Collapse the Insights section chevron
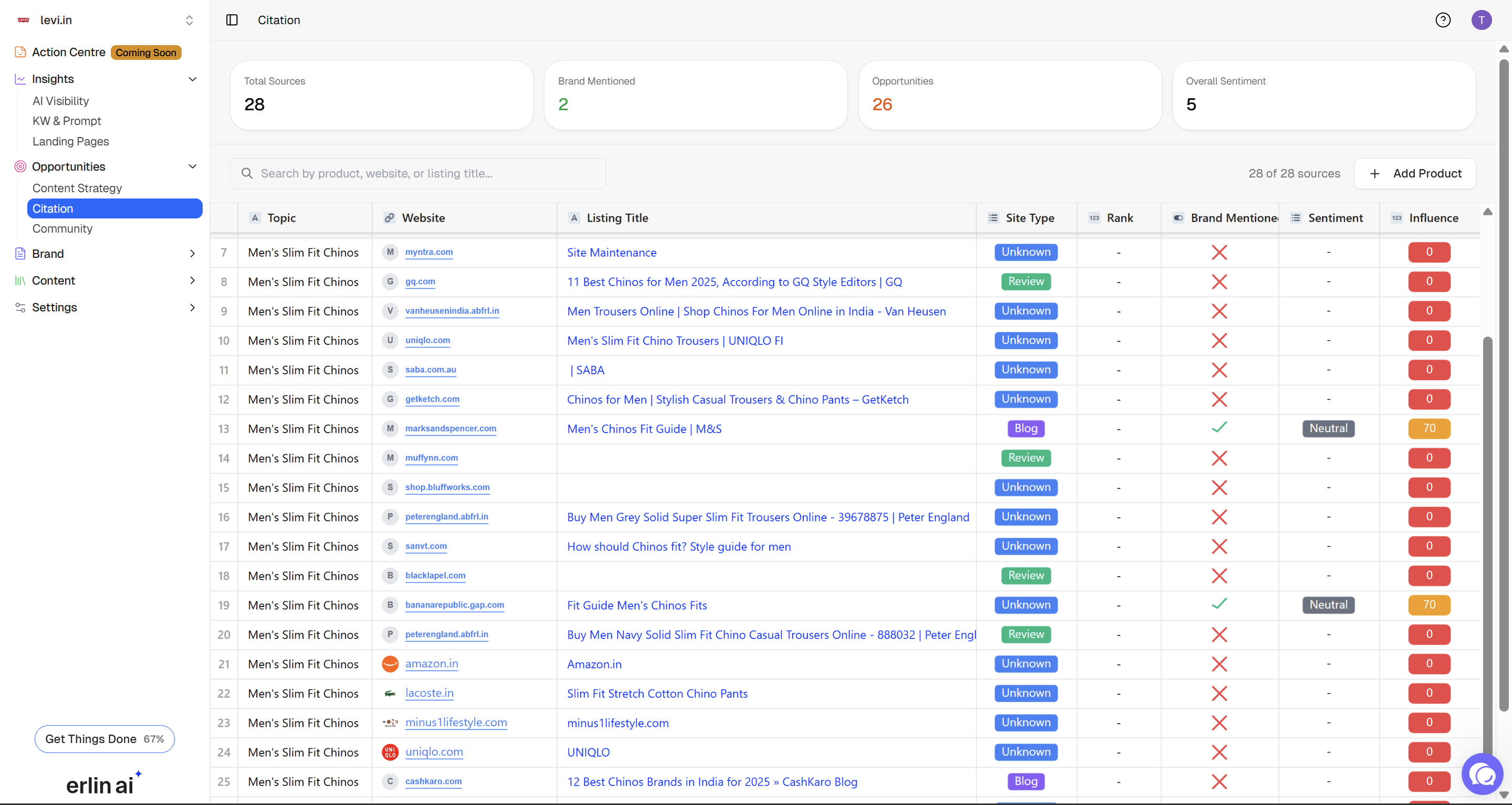Viewport: 1512px width, 805px height. (192, 79)
